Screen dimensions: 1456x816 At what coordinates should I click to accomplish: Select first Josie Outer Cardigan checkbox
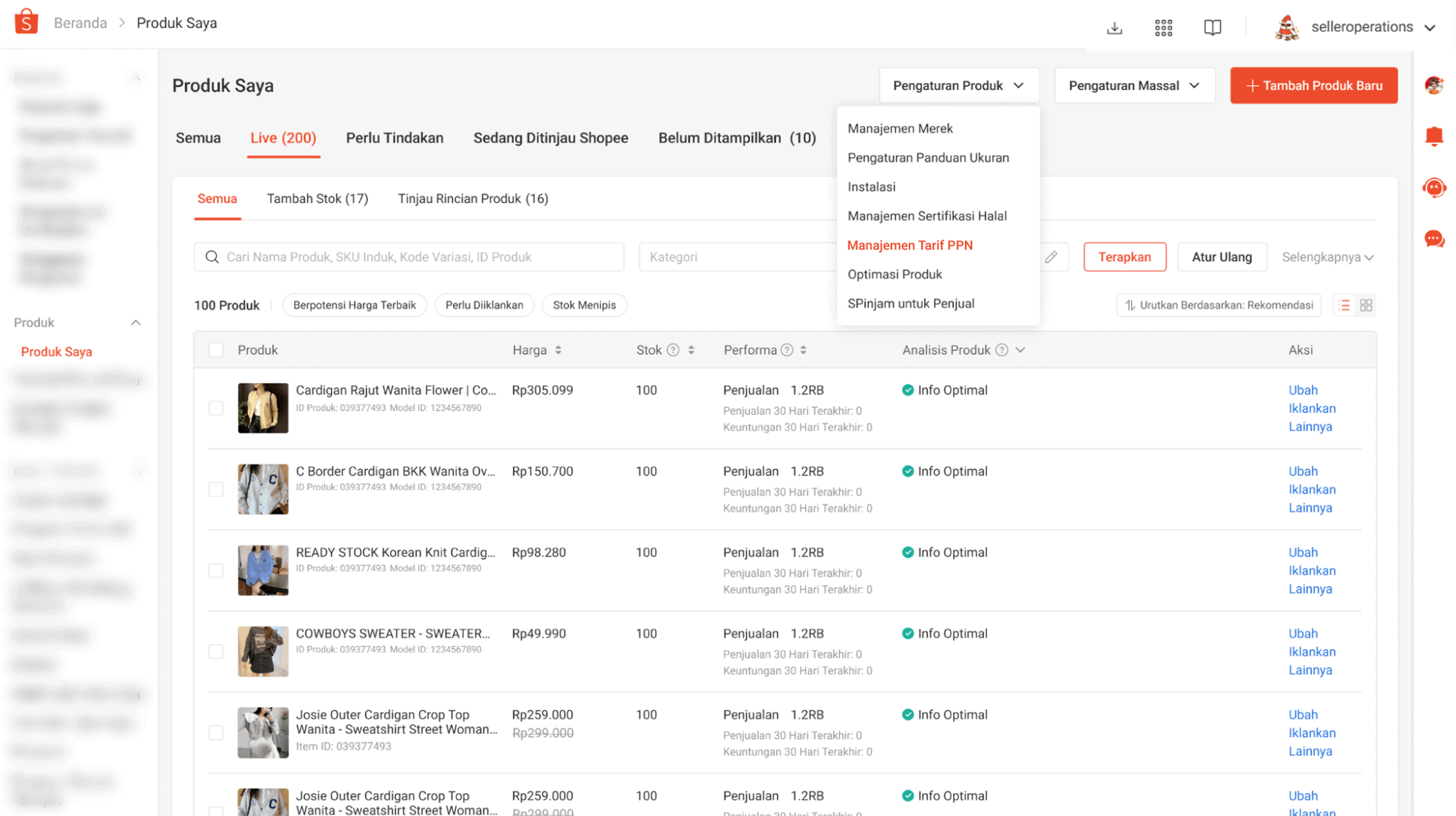216,733
